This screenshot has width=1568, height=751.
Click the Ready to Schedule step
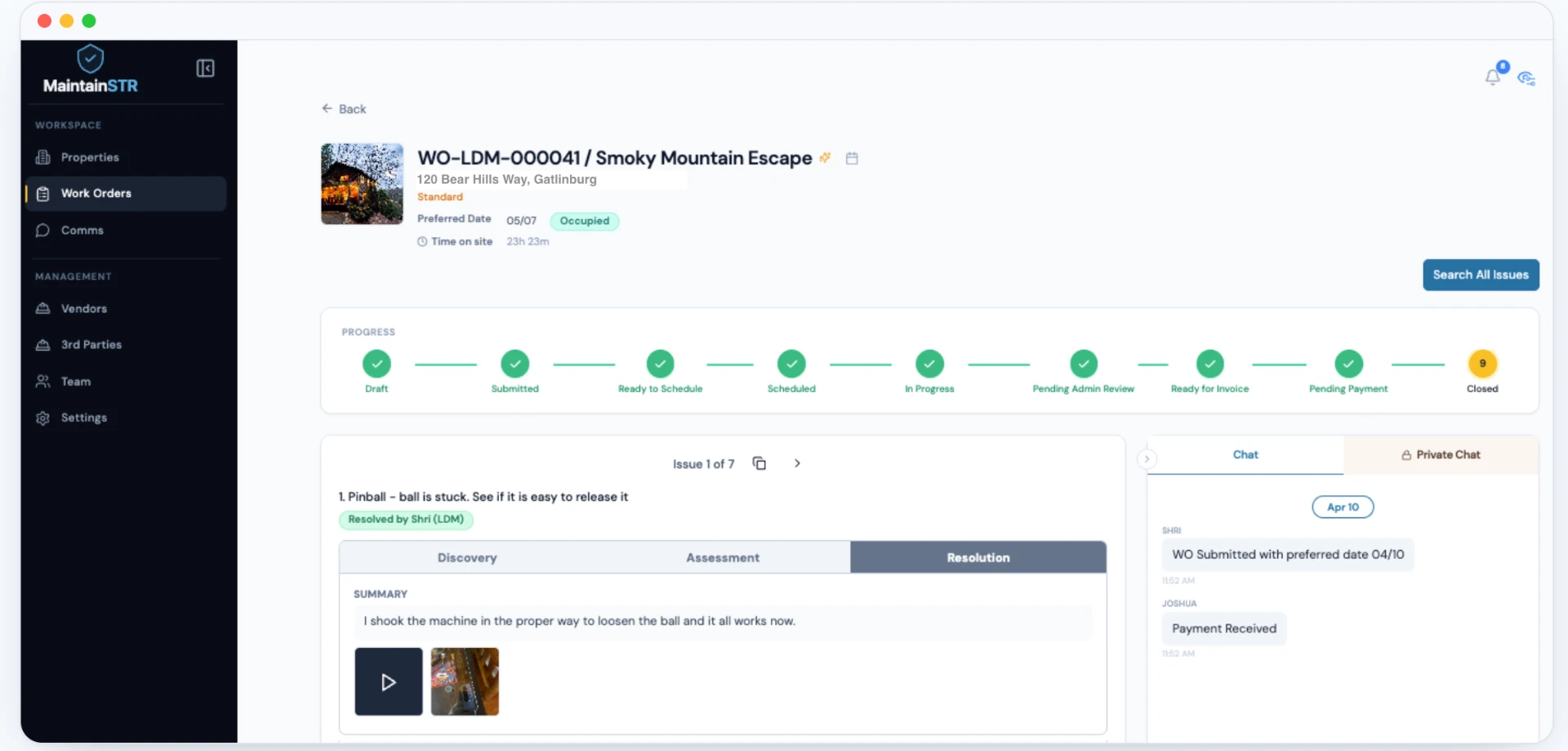click(660, 364)
